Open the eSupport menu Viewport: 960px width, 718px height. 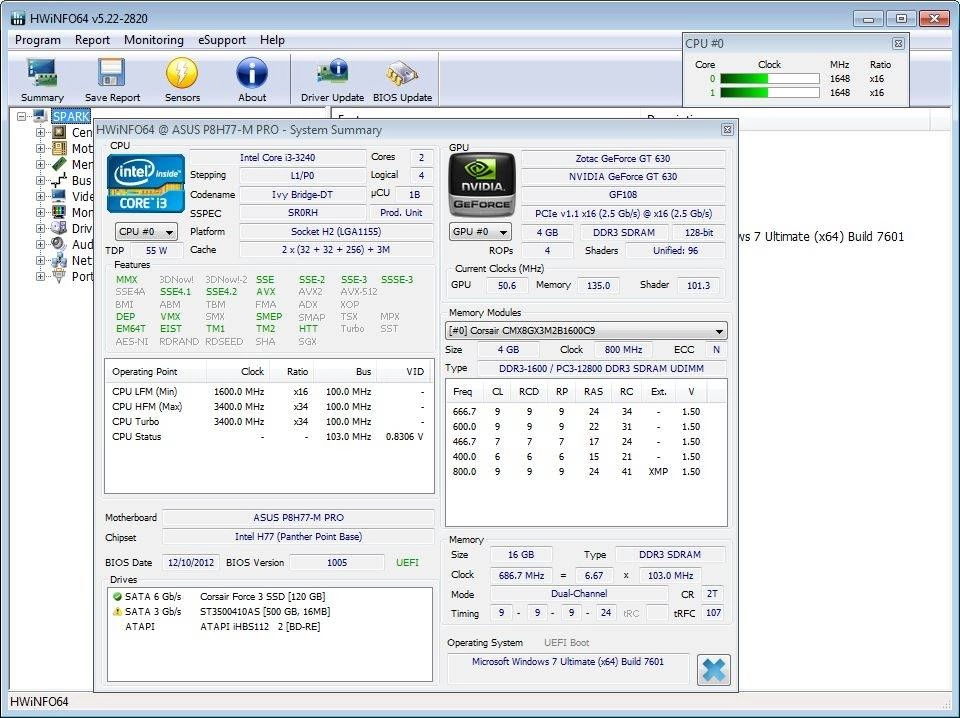(222, 40)
